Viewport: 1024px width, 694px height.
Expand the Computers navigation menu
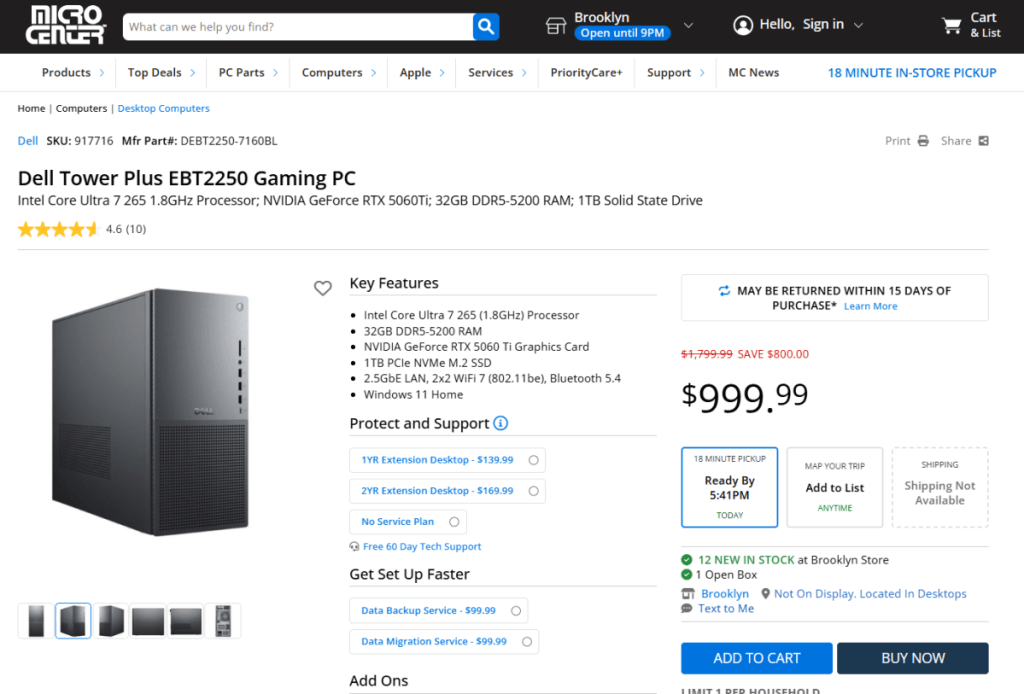click(x=338, y=73)
